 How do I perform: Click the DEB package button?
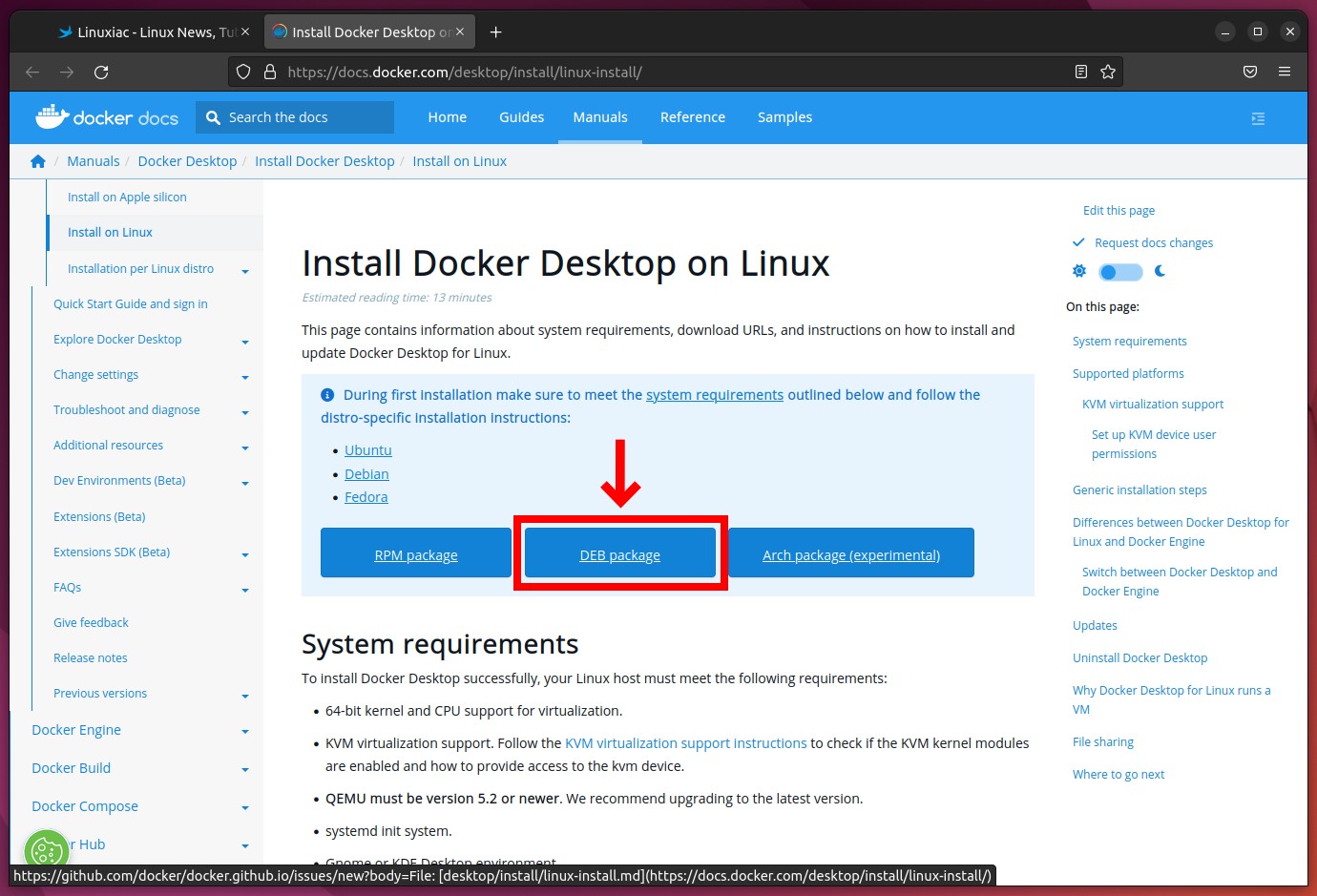coord(620,553)
